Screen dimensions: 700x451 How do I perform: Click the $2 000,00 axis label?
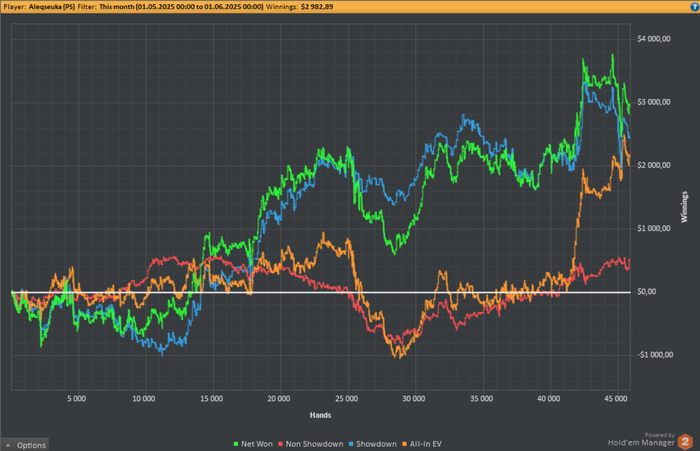[654, 165]
